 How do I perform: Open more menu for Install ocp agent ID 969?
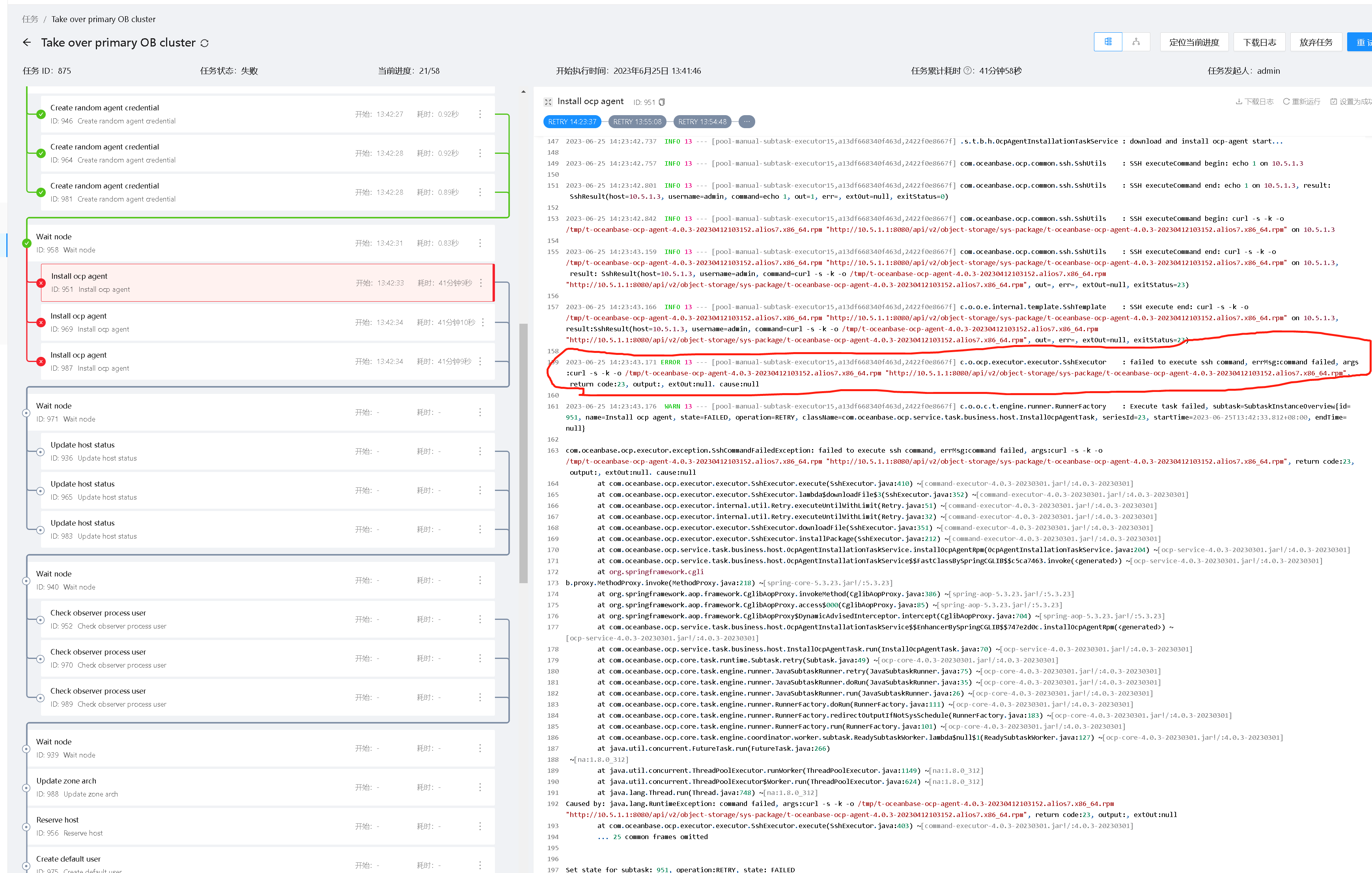[x=483, y=323]
